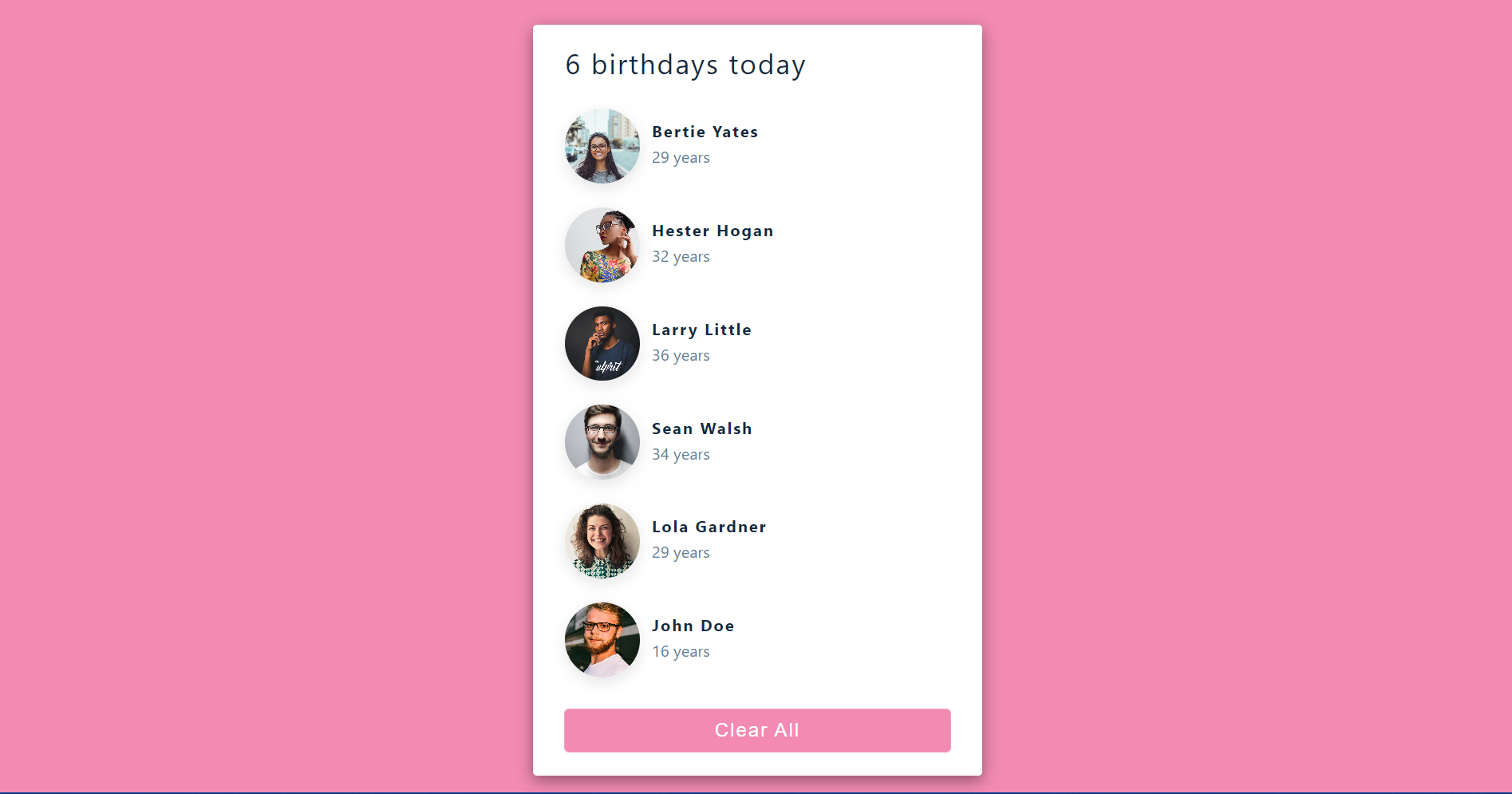Select the name Hester Hogan
This screenshot has width=1512, height=794.
pyautogui.click(x=713, y=231)
